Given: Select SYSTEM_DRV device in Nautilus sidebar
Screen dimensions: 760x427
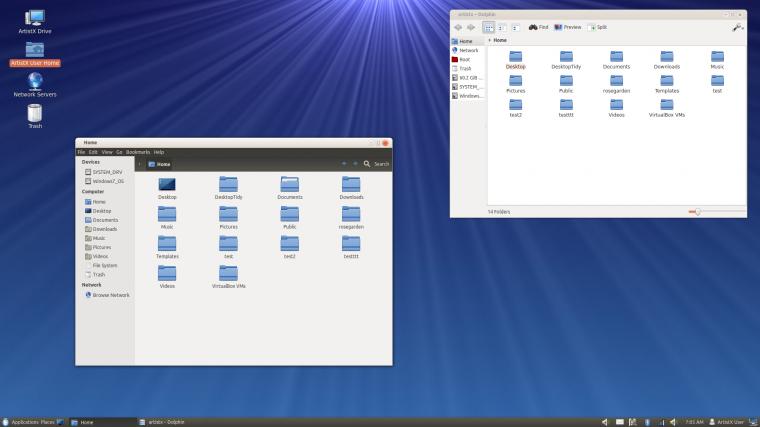Looking at the screenshot, I should click(103, 172).
